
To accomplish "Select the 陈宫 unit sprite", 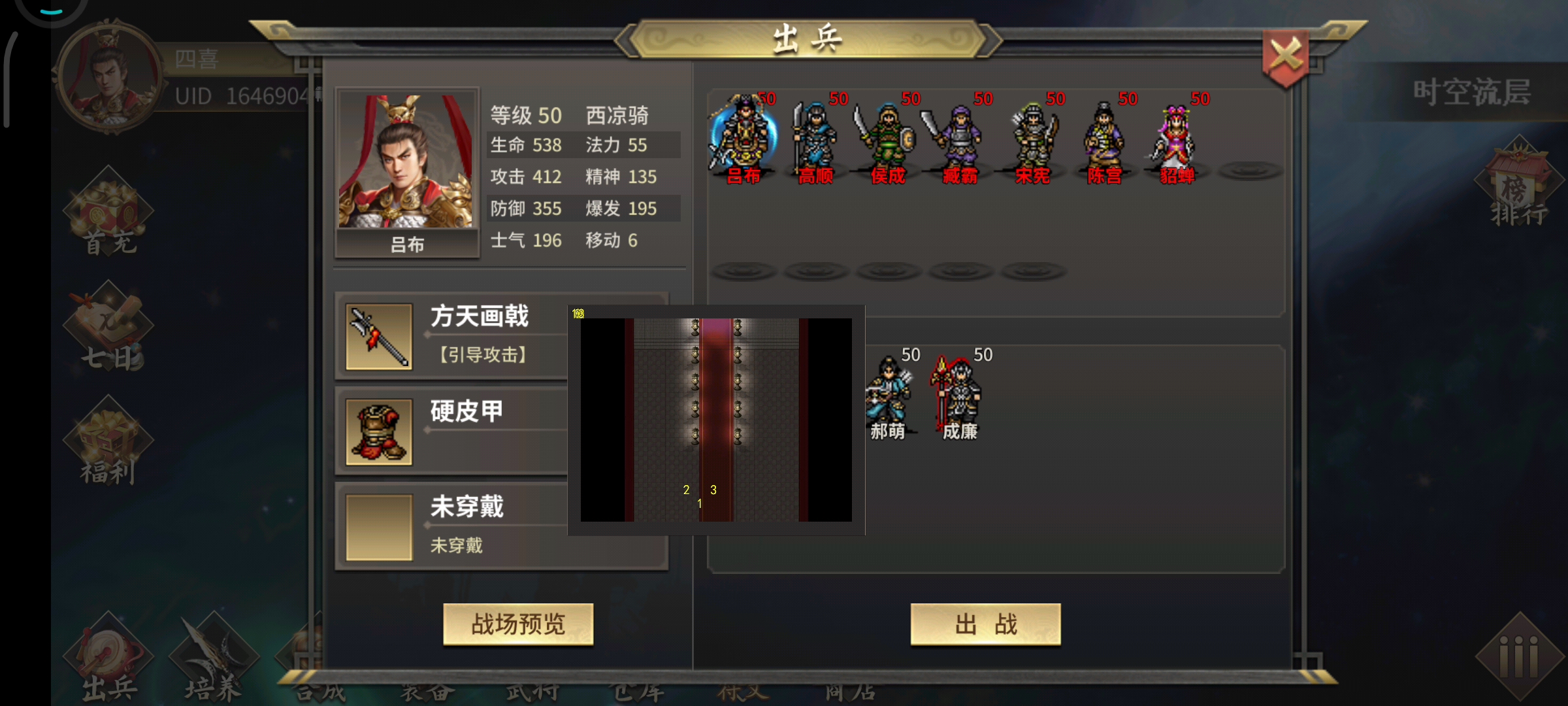I will click(1104, 139).
